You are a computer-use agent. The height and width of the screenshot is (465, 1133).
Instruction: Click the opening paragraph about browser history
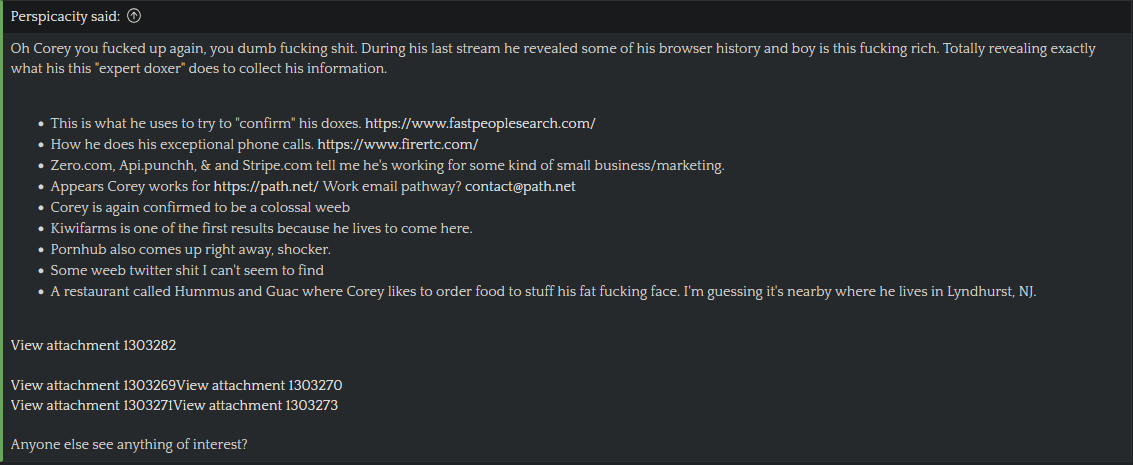[x=553, y=58]
